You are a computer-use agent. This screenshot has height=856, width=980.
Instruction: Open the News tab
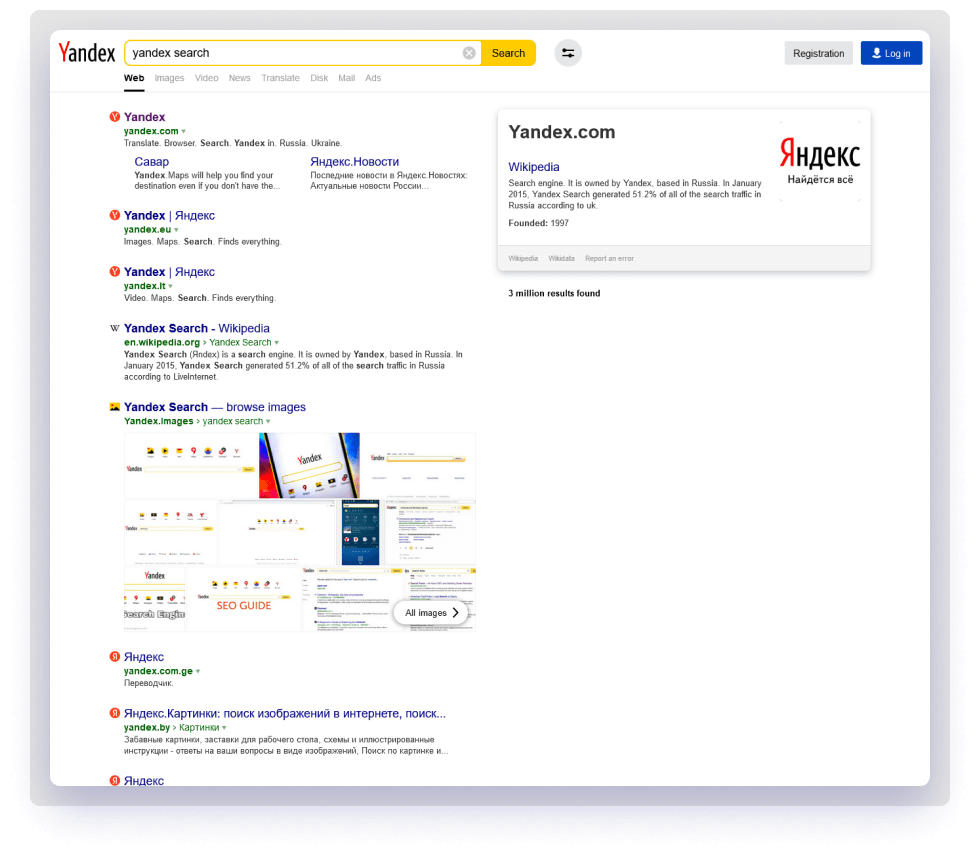(239, 78)
